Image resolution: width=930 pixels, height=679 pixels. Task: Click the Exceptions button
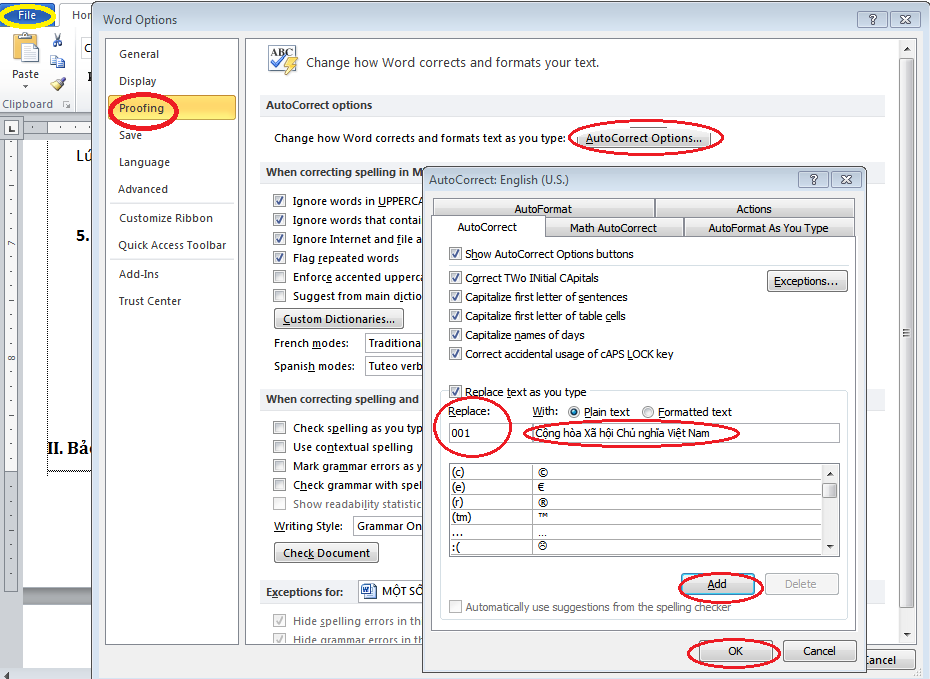[x=807, y=281]
